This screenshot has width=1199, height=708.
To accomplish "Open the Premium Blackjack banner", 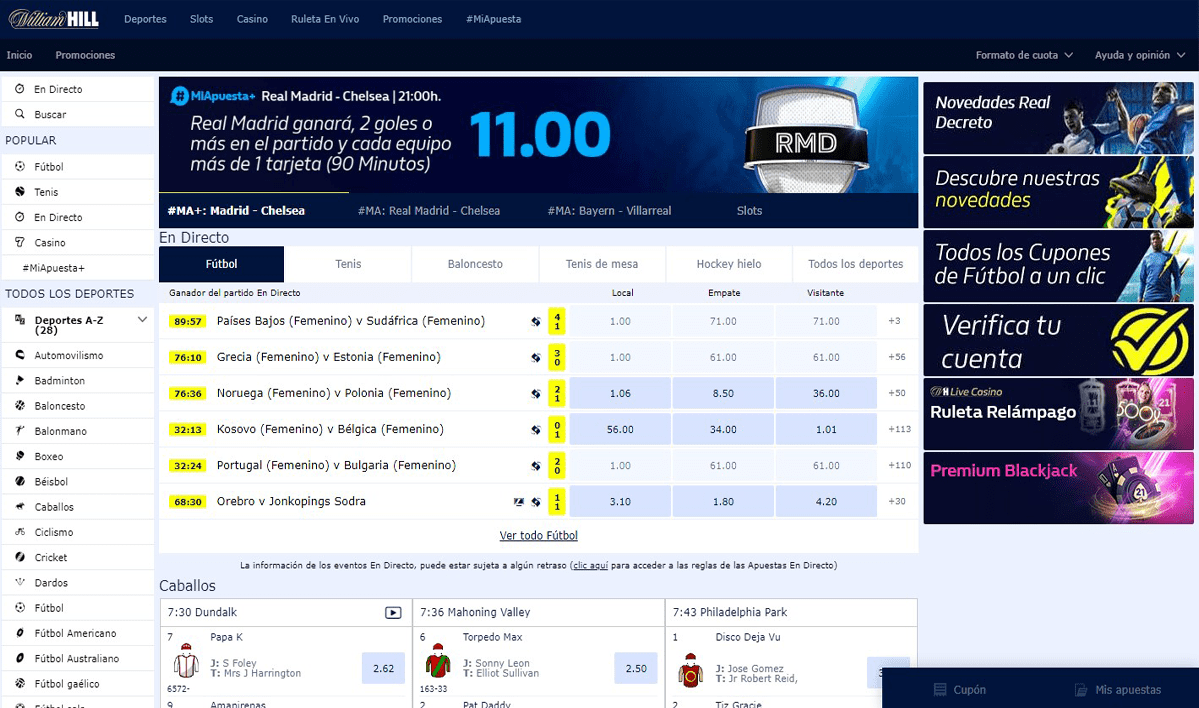I will (x=1058, y=488).
